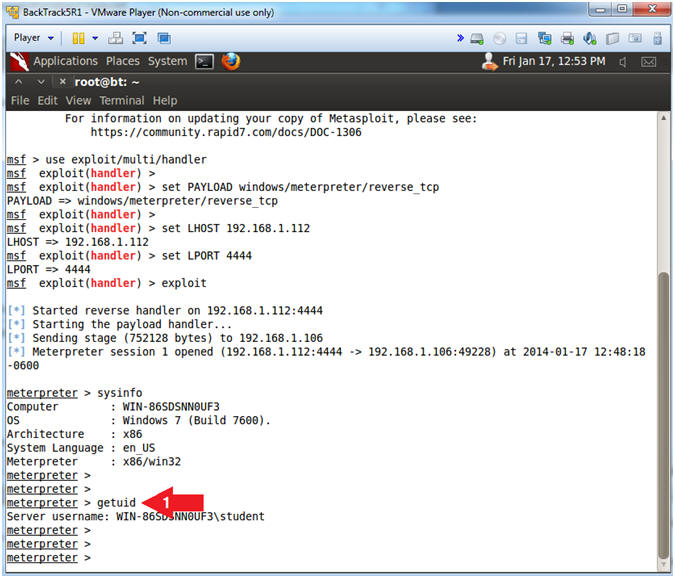Image resolution: width=675 pixels, height=578 pixels.
Task: Open the terminal Edit menu
Action: [47, 100]
